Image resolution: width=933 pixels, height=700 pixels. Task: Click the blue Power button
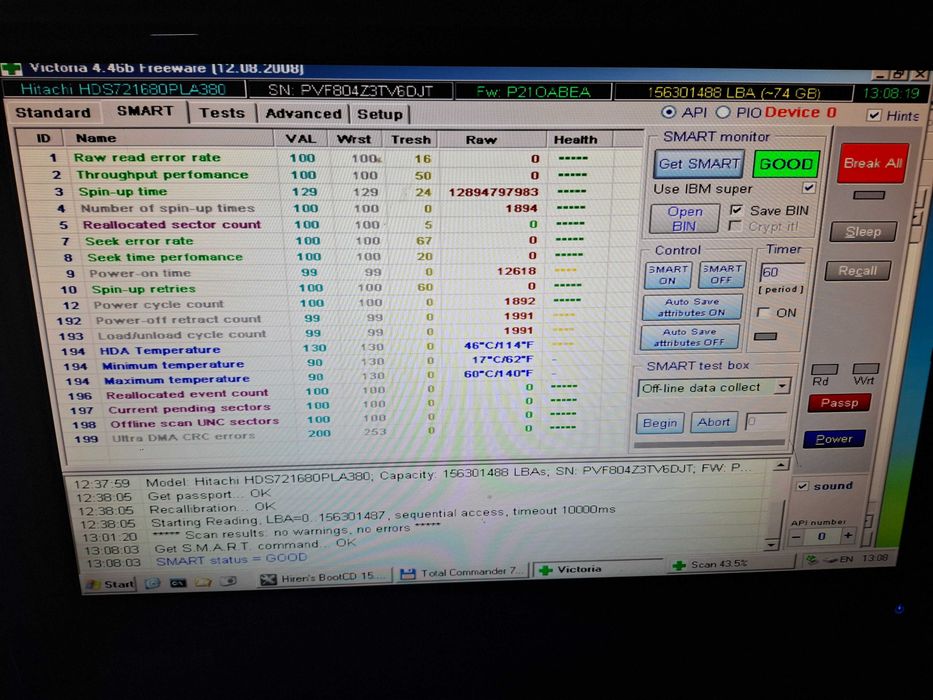click(x=834, y=439)
